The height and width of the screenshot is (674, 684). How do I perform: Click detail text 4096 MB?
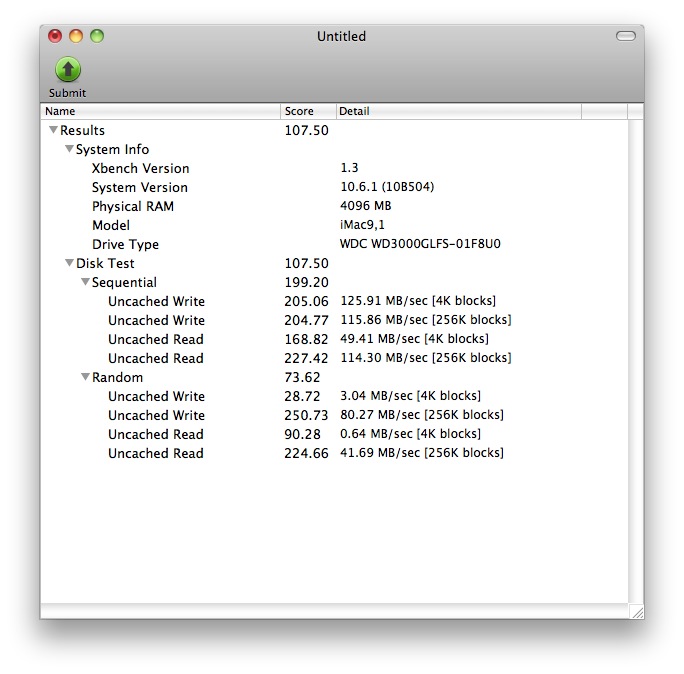(366, 205)
